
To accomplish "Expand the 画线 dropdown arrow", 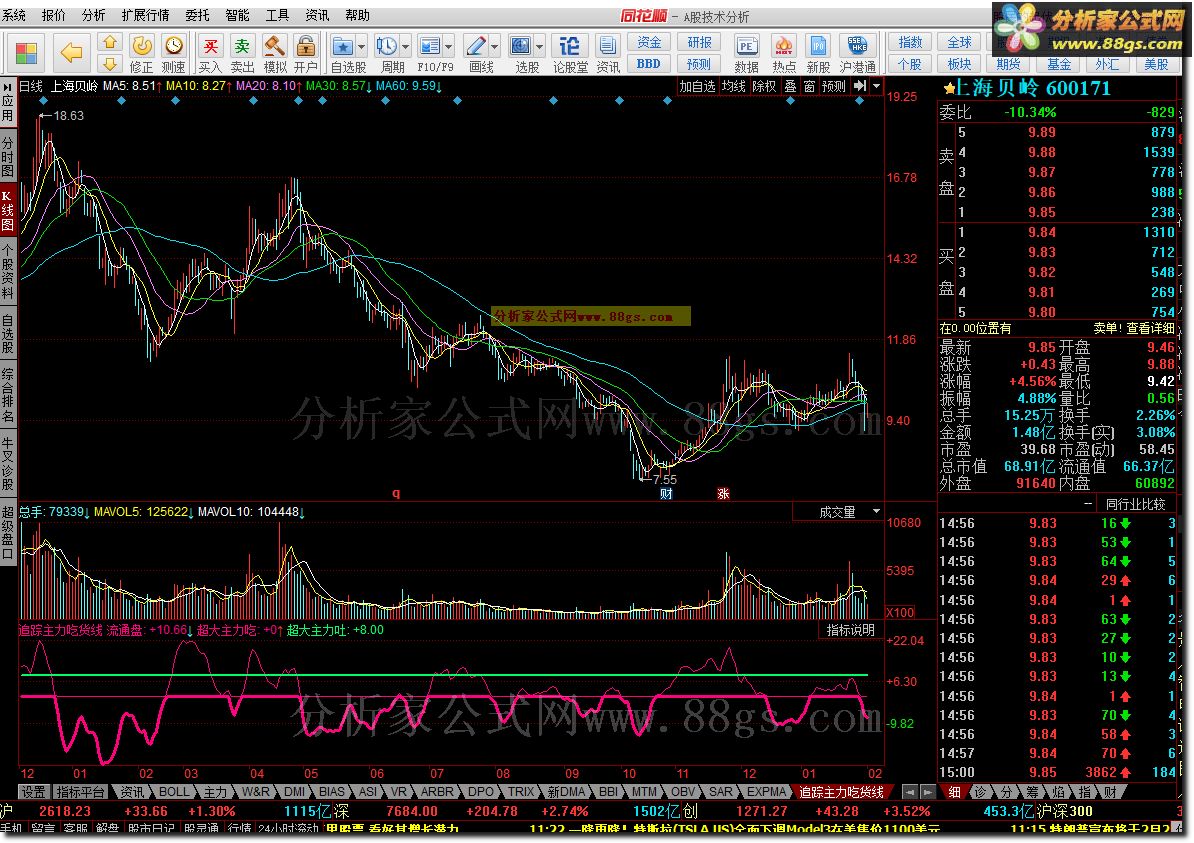I will (x=494, y=46).
